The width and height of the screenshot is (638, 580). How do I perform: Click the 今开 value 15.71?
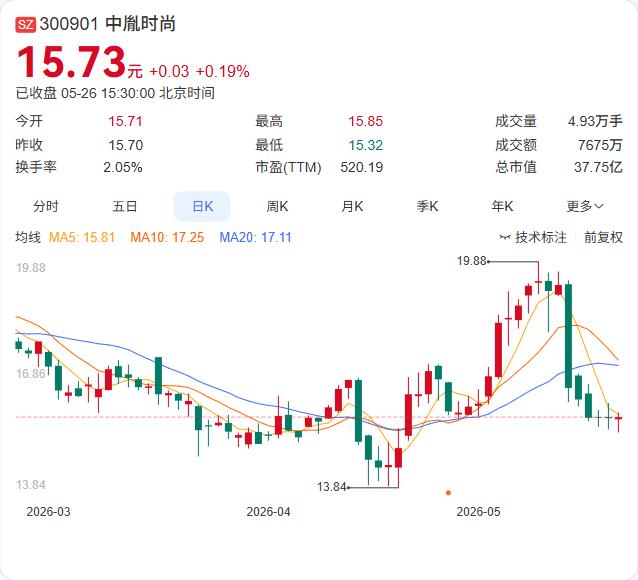(125, 121)
